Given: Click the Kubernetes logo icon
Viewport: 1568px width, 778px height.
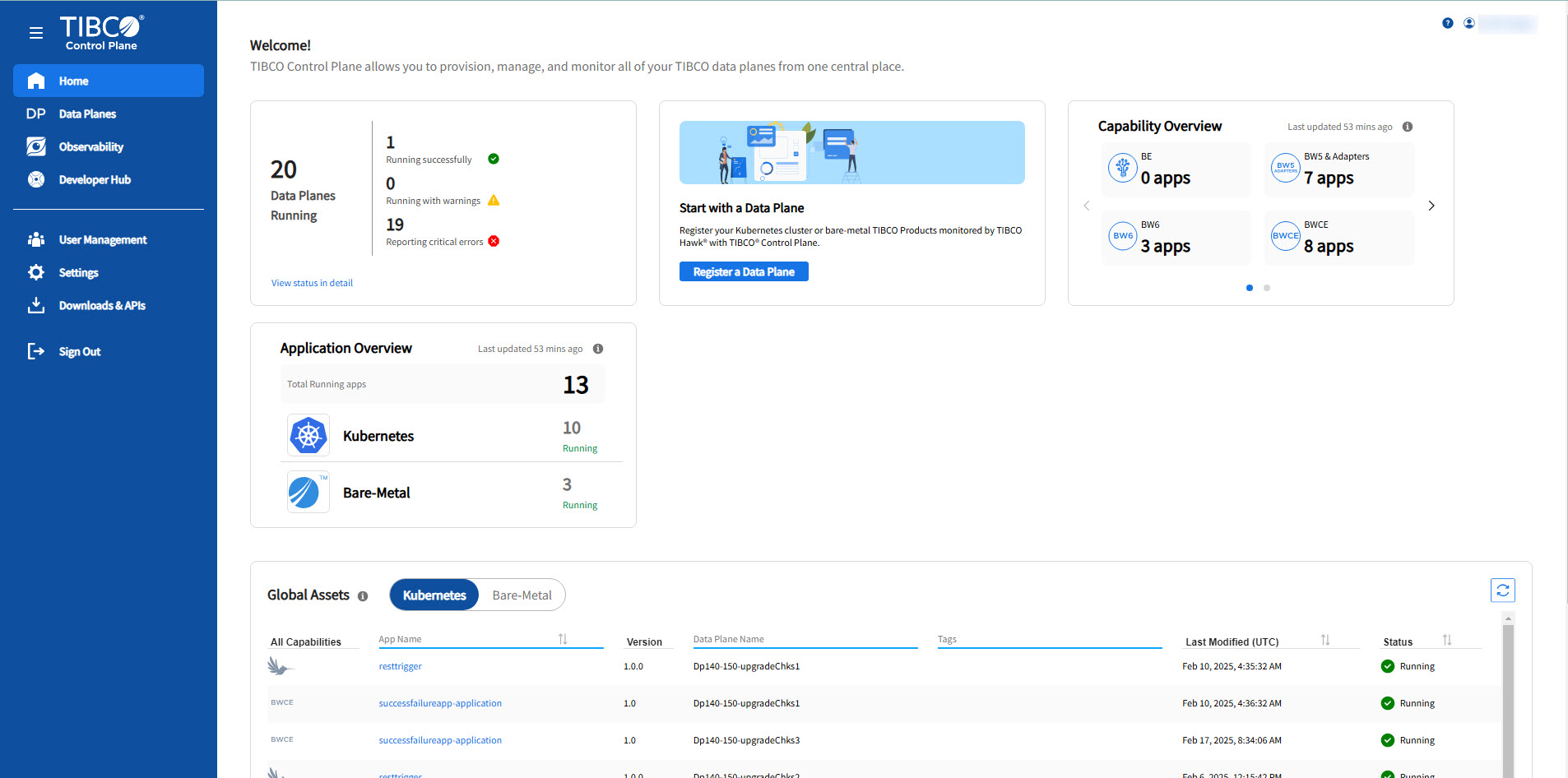Looking at the screenshot, I should [x=308, y=436].
